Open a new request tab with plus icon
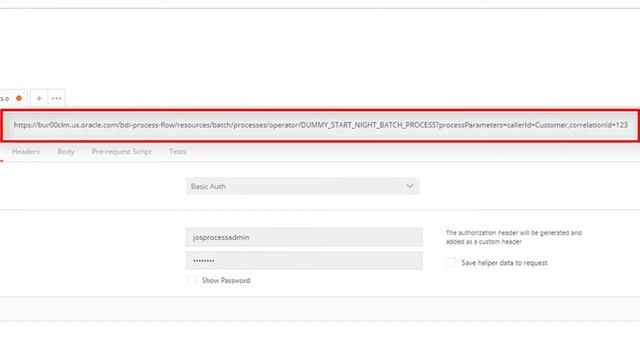The height and width of the screenshot is (360, 640). click(39, 98)
